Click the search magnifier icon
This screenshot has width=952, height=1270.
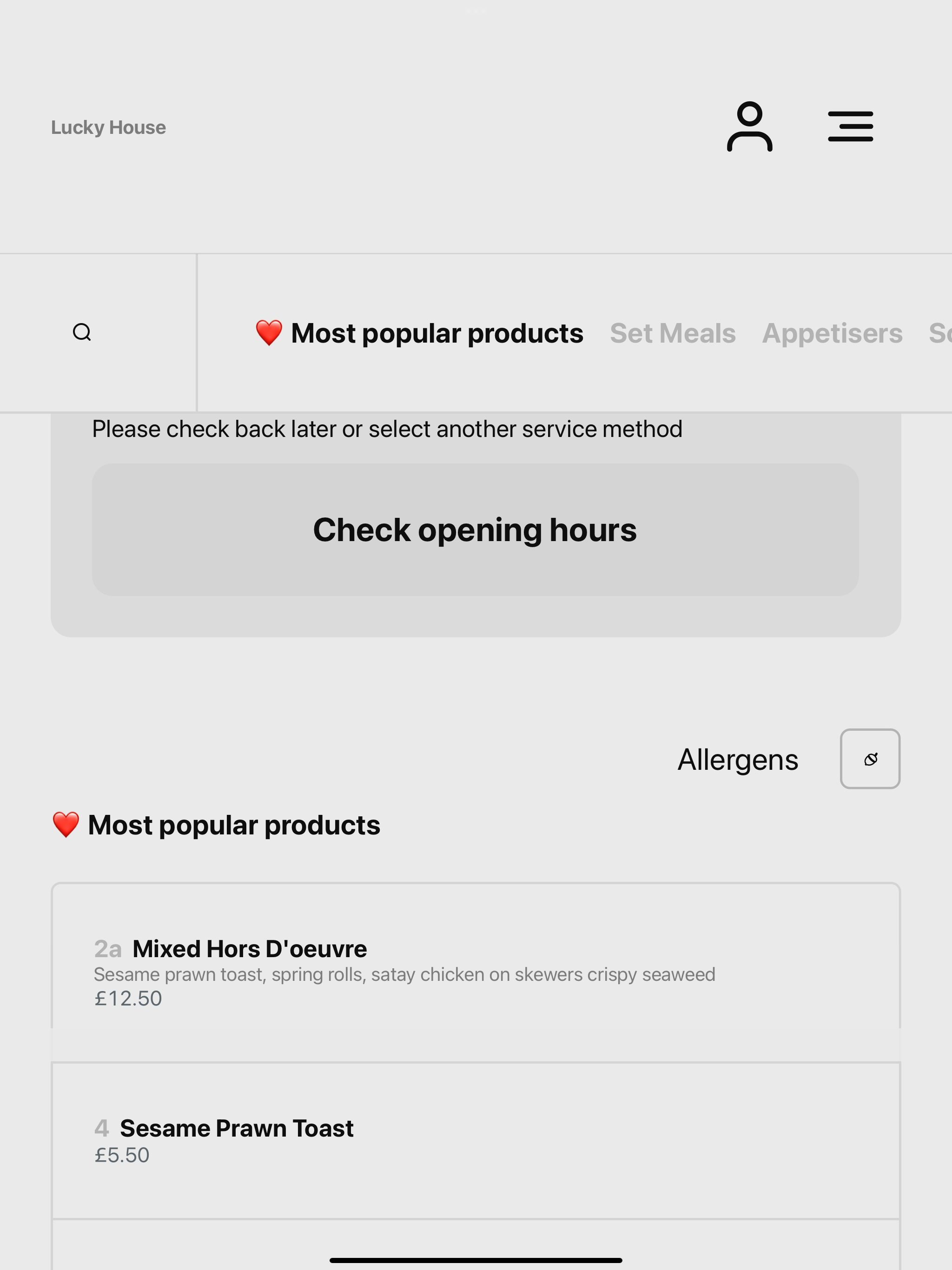click(x=82, y=332)
